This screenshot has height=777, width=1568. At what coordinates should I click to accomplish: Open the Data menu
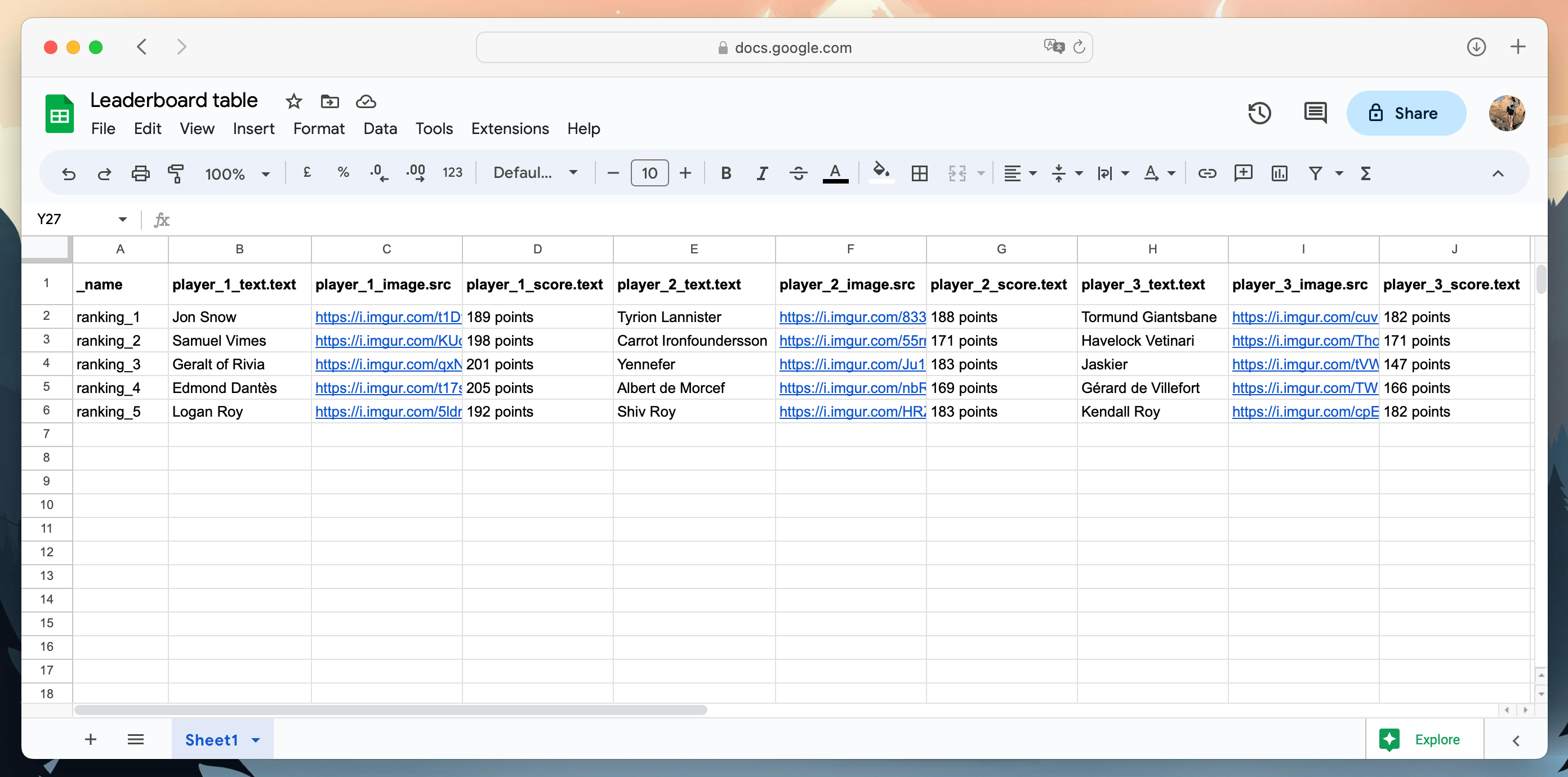coord(380,128)
